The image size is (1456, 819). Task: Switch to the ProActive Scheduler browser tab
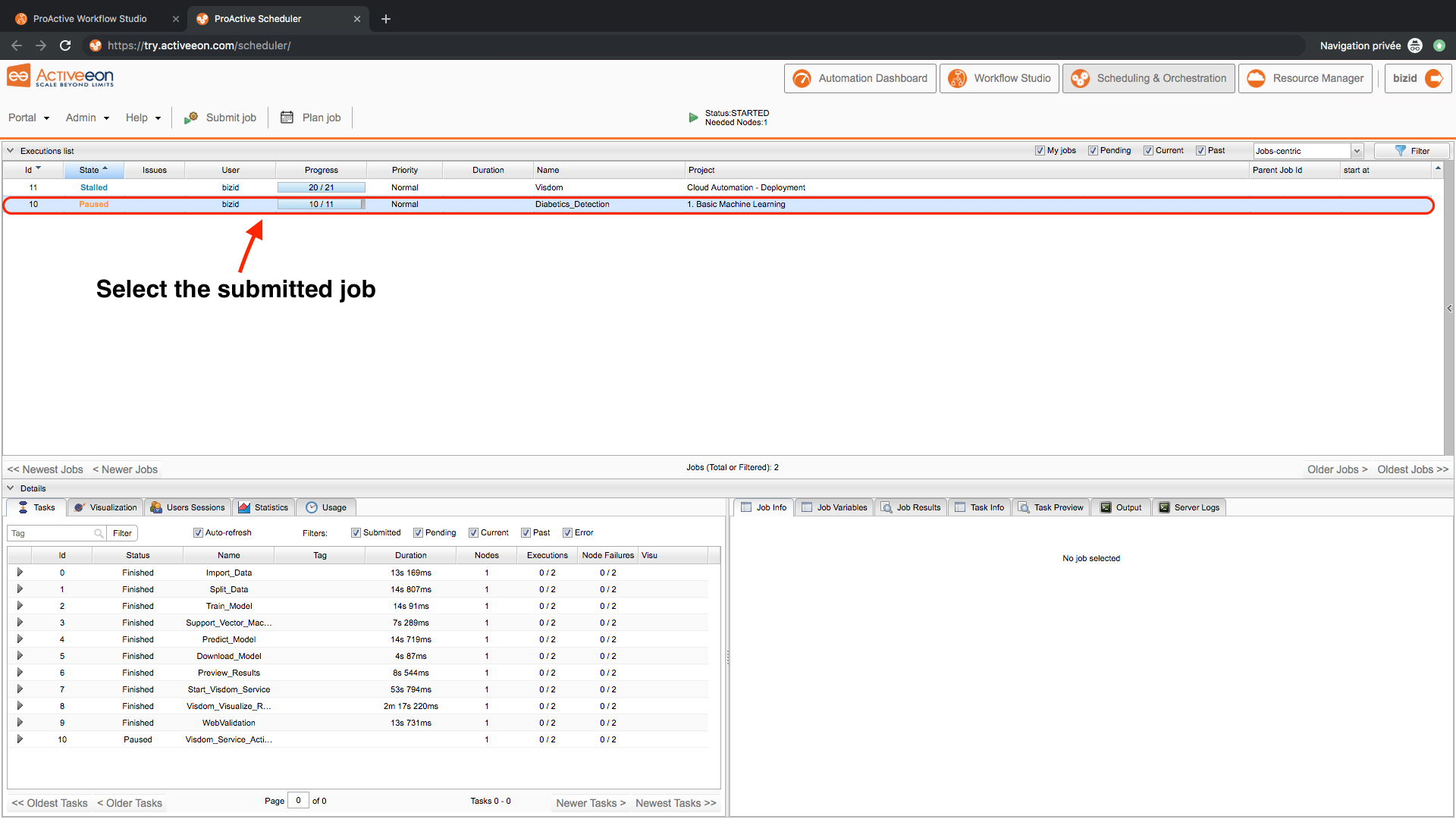[278, 19]
